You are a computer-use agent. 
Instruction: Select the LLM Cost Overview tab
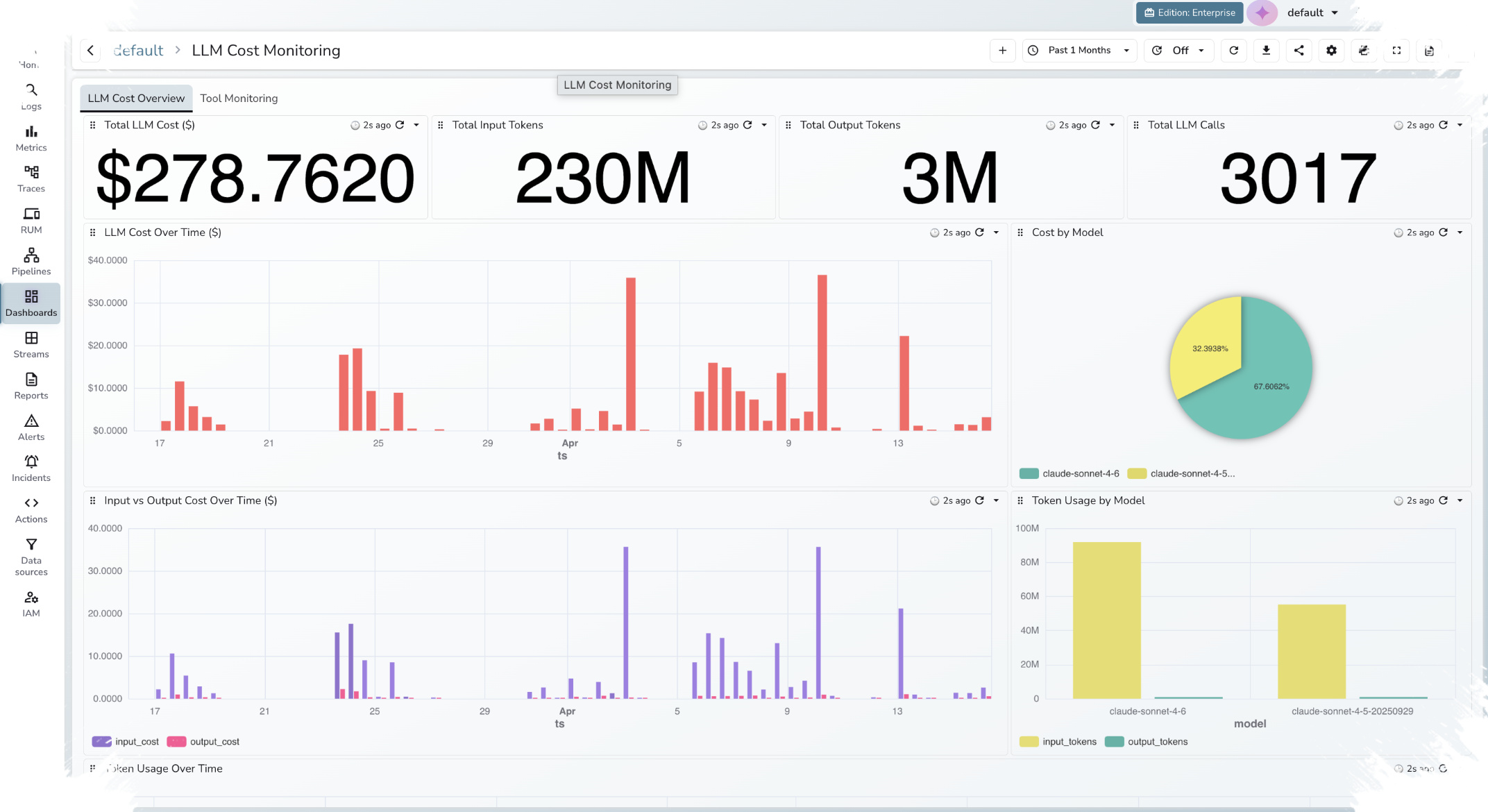point(136,98)
